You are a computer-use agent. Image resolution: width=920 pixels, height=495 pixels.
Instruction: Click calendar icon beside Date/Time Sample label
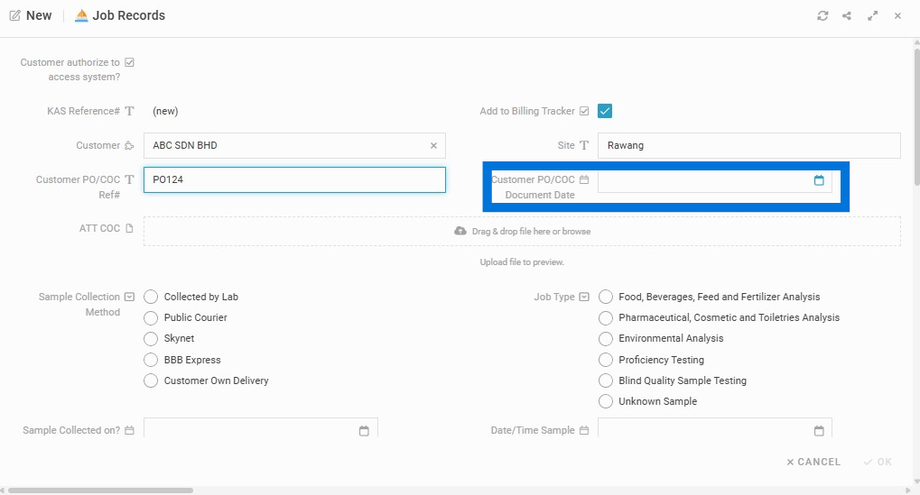(x=584, y=430)
